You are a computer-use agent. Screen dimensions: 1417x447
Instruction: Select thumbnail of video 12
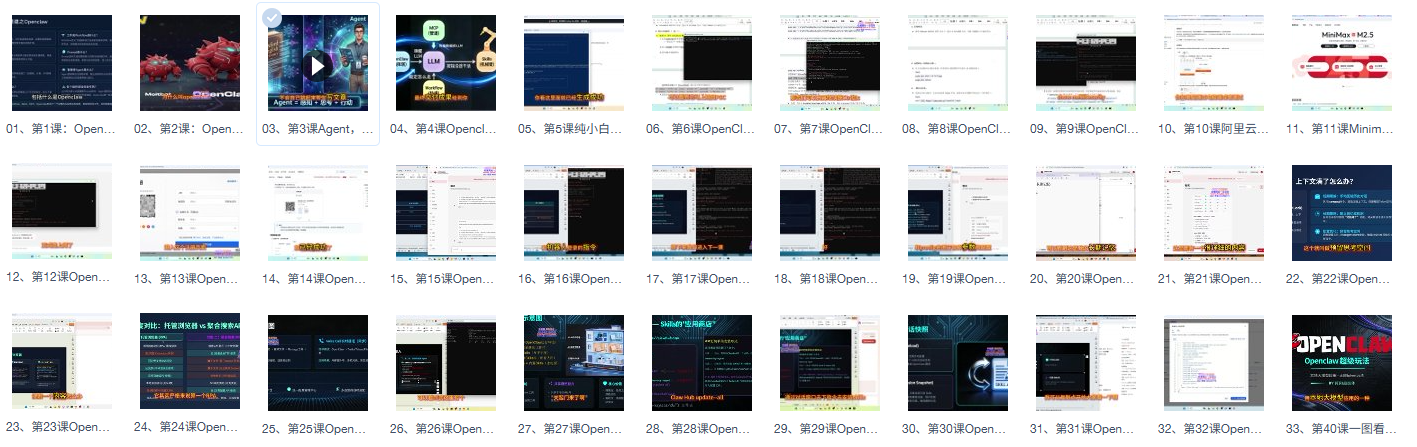(x=62, y=213)
